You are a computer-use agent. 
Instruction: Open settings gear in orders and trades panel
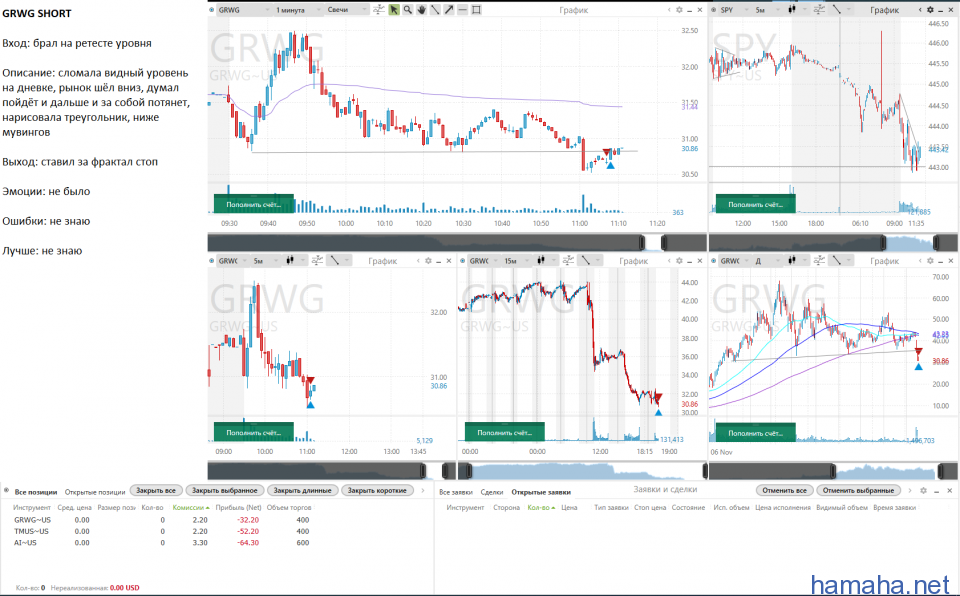(923, 491)
